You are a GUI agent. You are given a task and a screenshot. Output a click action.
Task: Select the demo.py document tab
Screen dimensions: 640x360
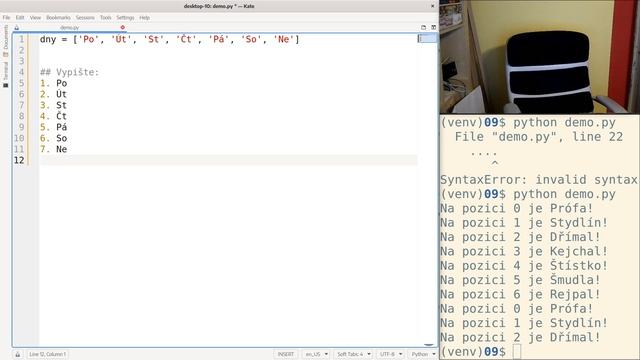pyautogui.click(x=69, y=27)
